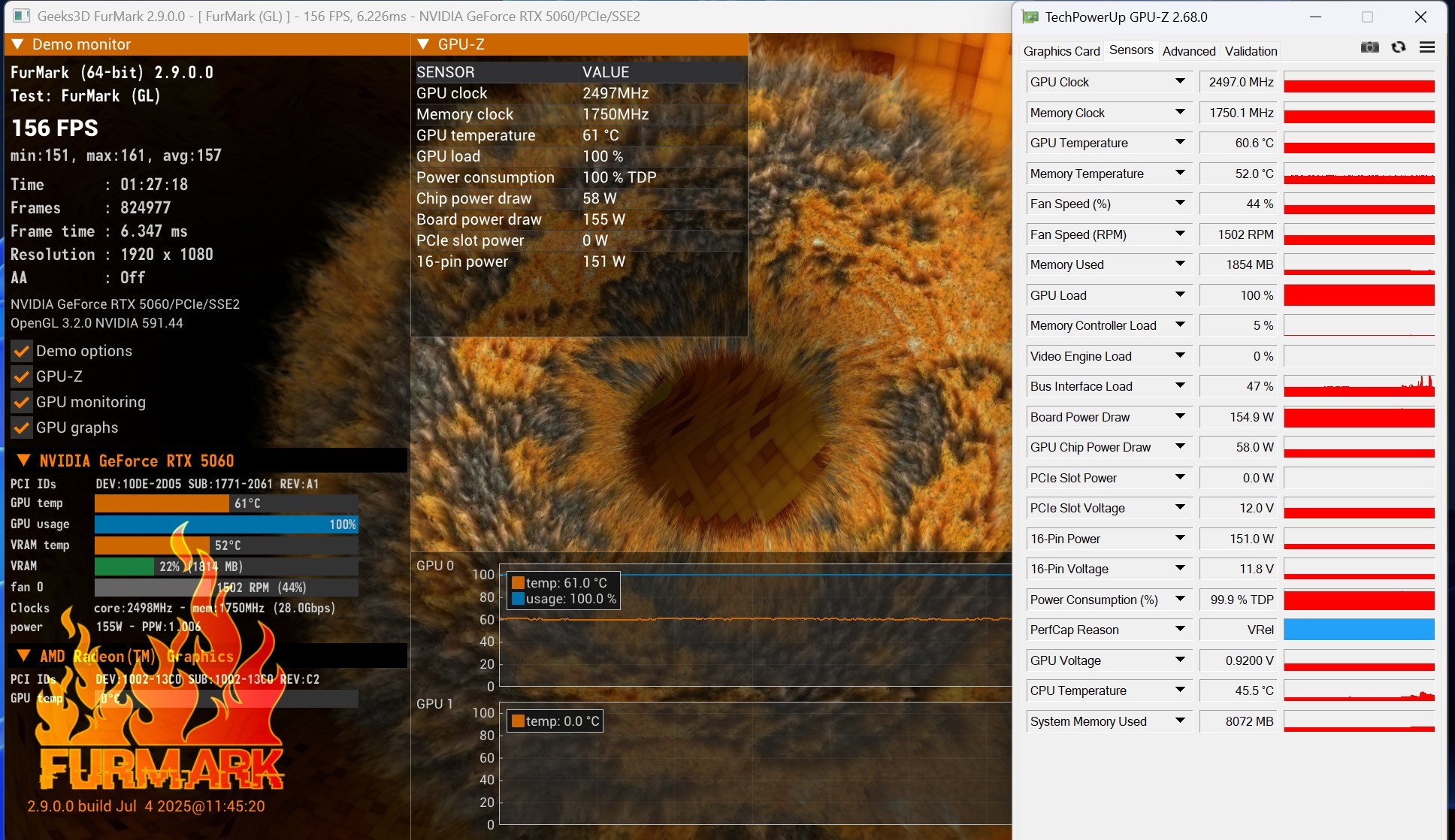Viewport: 1455px width, 840px height.
Task: Click the blue usage legend square
Action: point(518,599)
